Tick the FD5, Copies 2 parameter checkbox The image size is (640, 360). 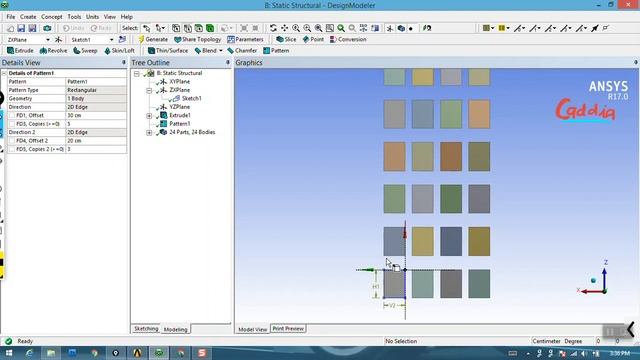(12, 149)
